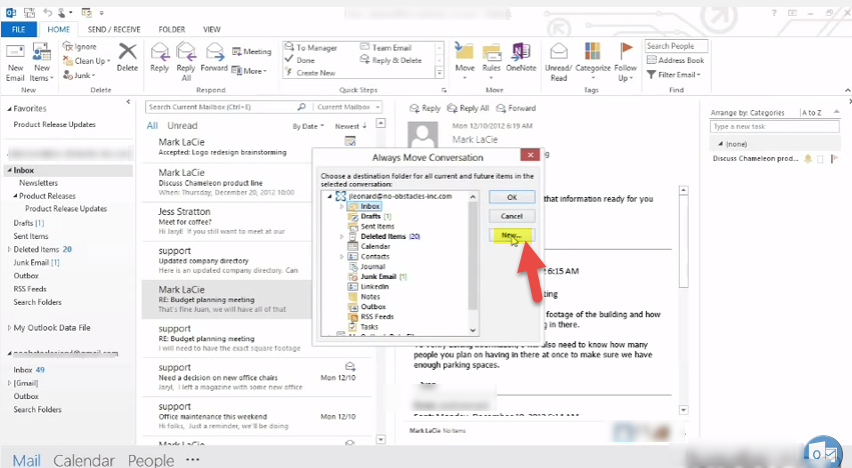Switch to the Calendar view

[x=84, y=460]
